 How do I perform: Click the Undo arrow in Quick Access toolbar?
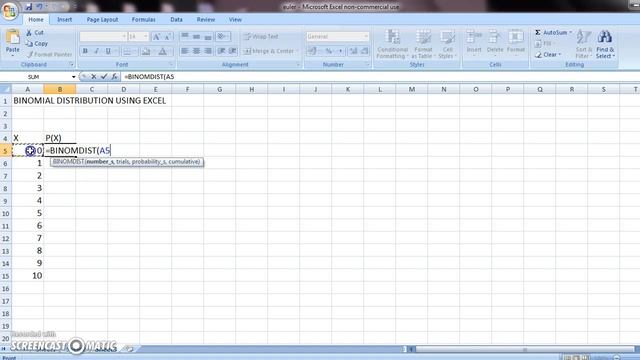point(40,7)
